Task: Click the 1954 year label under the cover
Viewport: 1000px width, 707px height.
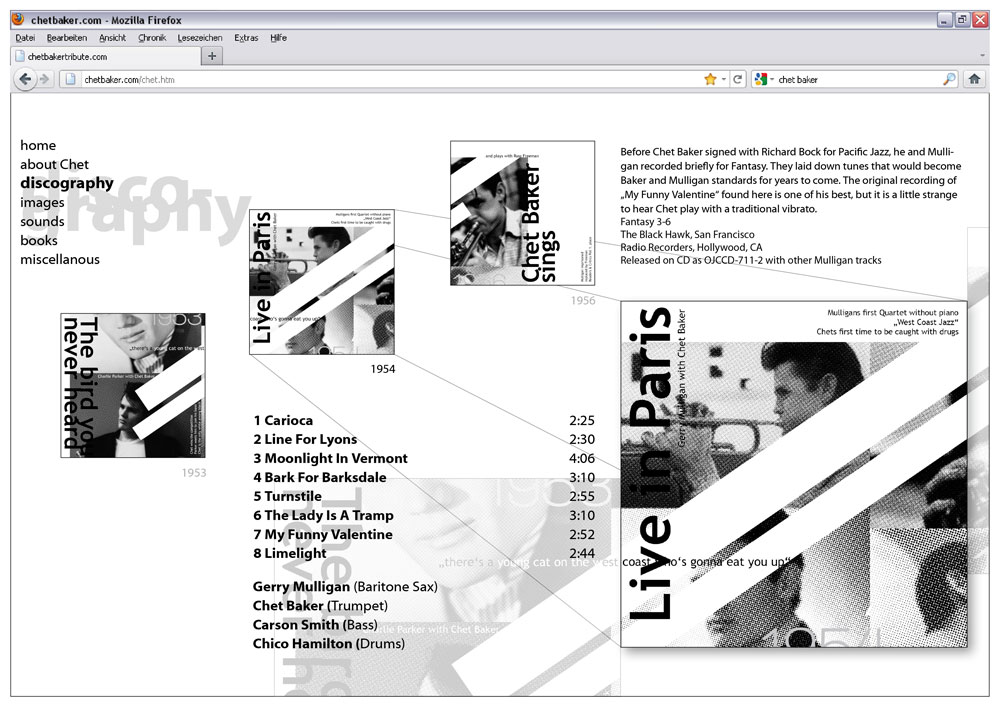Action: [x=383, y=369]
